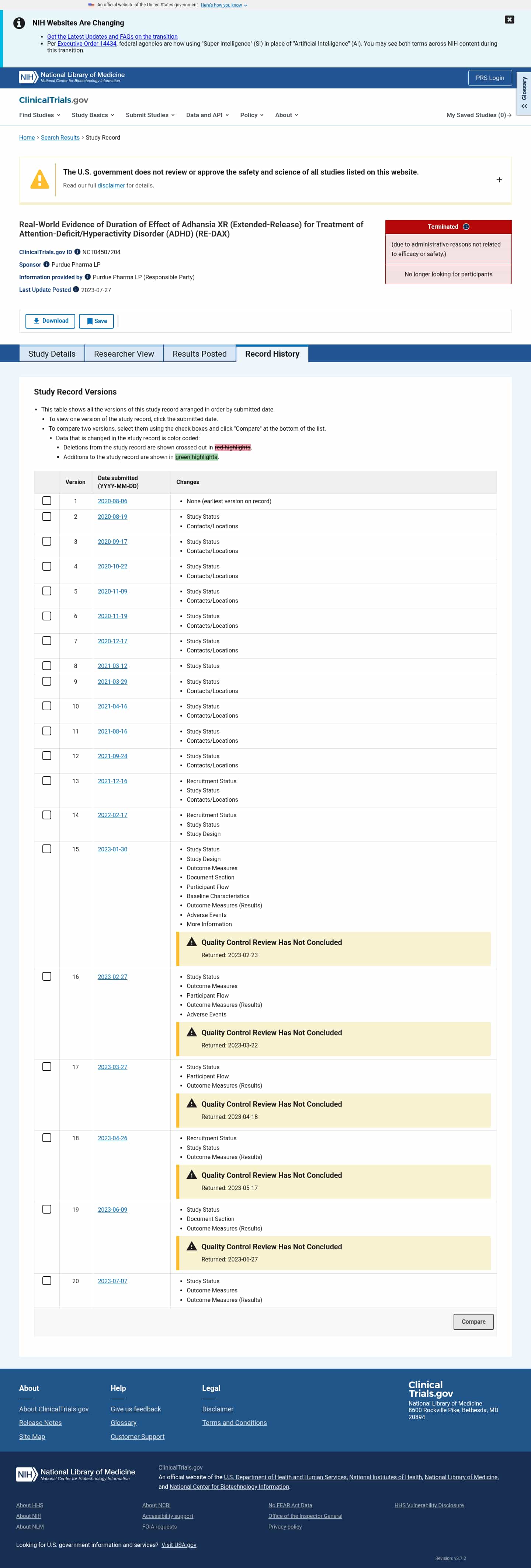Select the checkbox for version 1
Image resolution: width=531 pixels, height=1568 pixels.
pos(47,500)
